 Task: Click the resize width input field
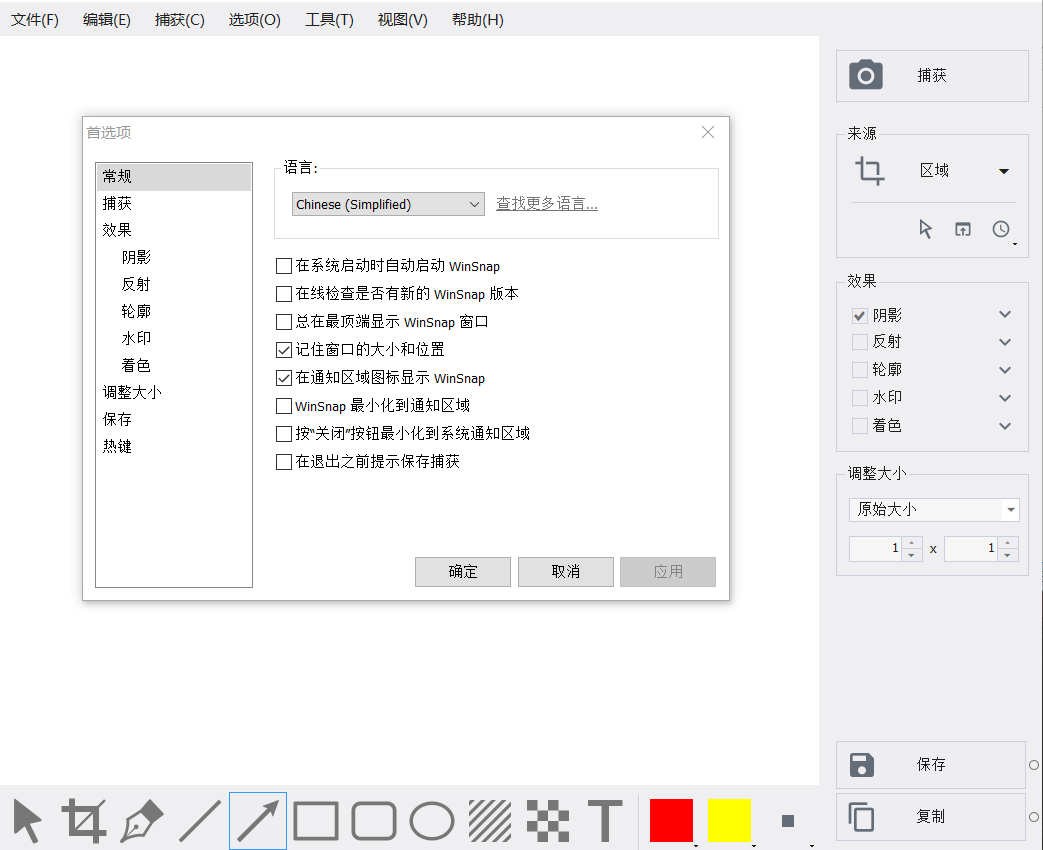(x=876, y=549)
